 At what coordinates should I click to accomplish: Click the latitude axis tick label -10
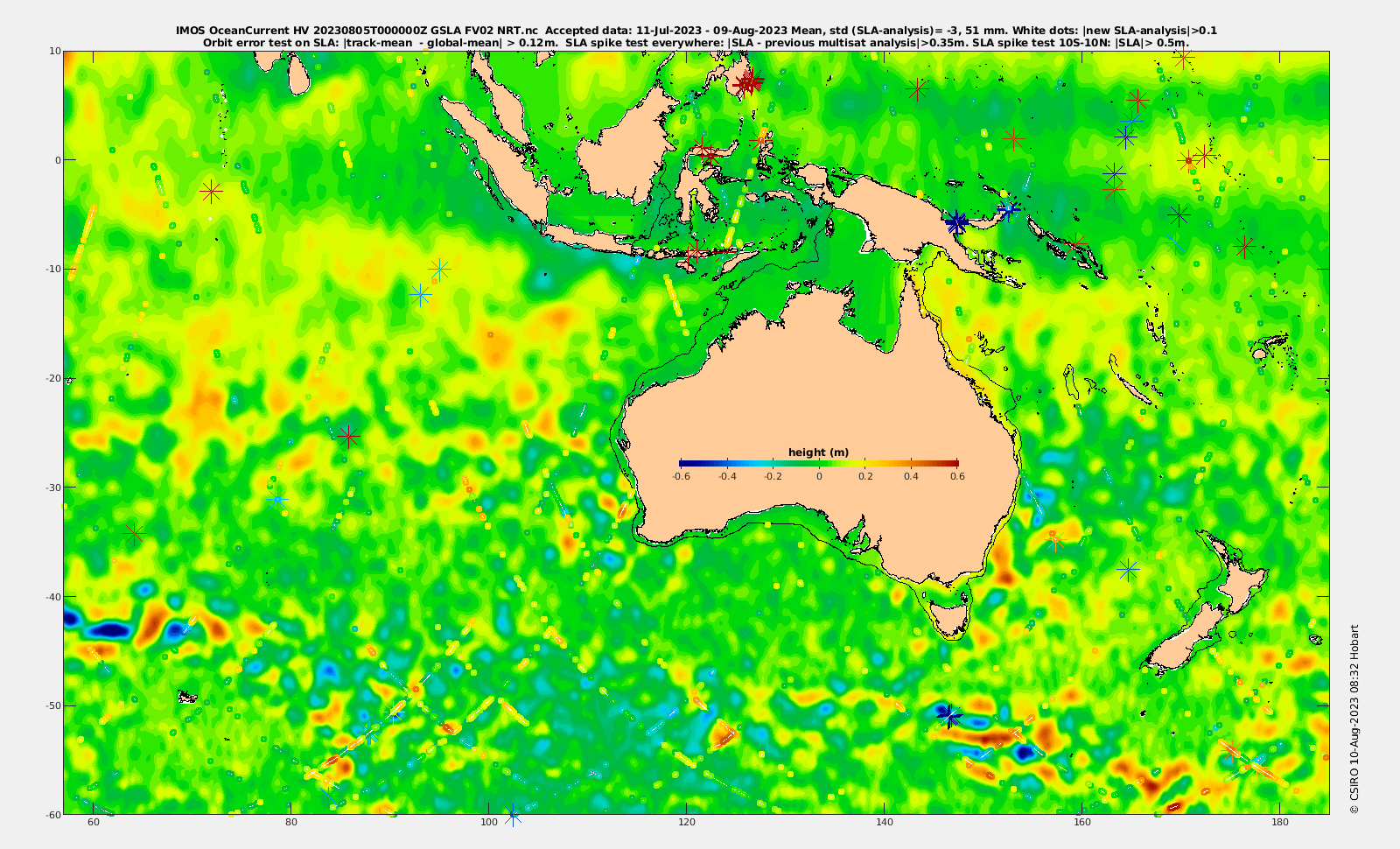click(52, 269)
